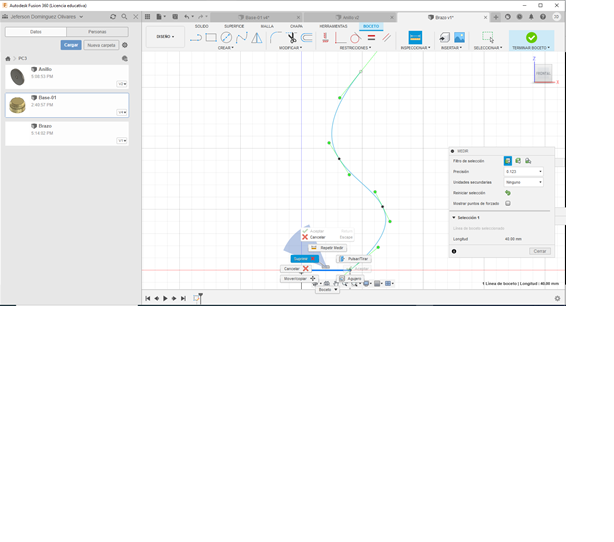
Task: Select the Offset tool
Action: pos(307,38)
